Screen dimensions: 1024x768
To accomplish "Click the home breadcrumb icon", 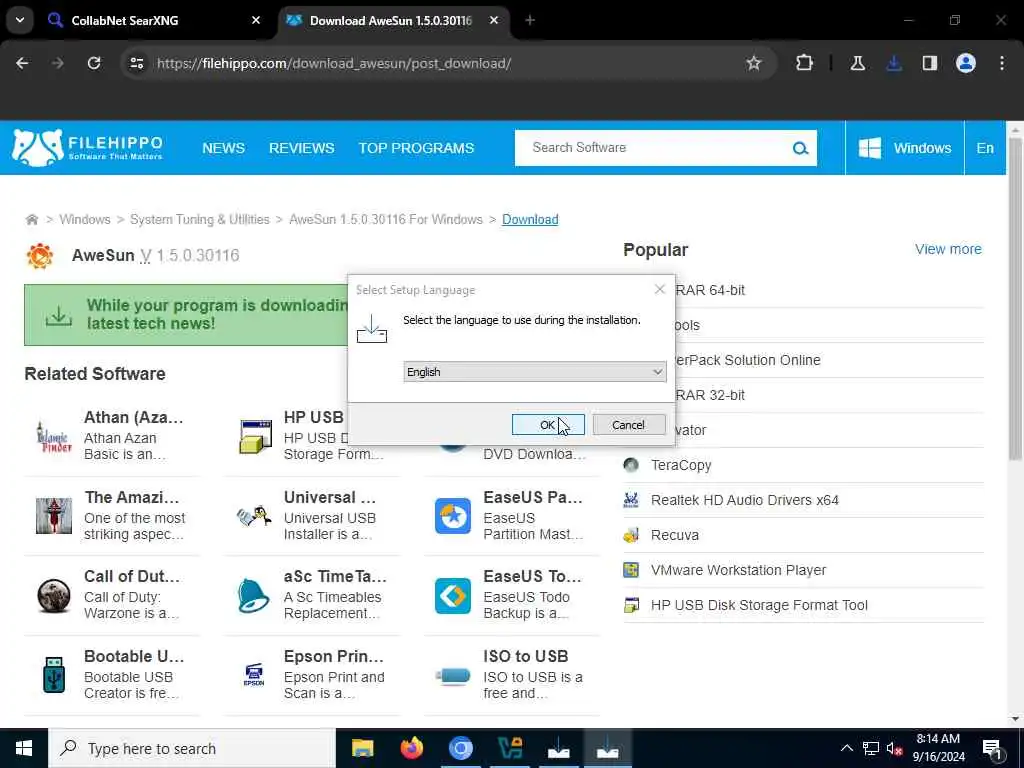I will click(31, 219).
